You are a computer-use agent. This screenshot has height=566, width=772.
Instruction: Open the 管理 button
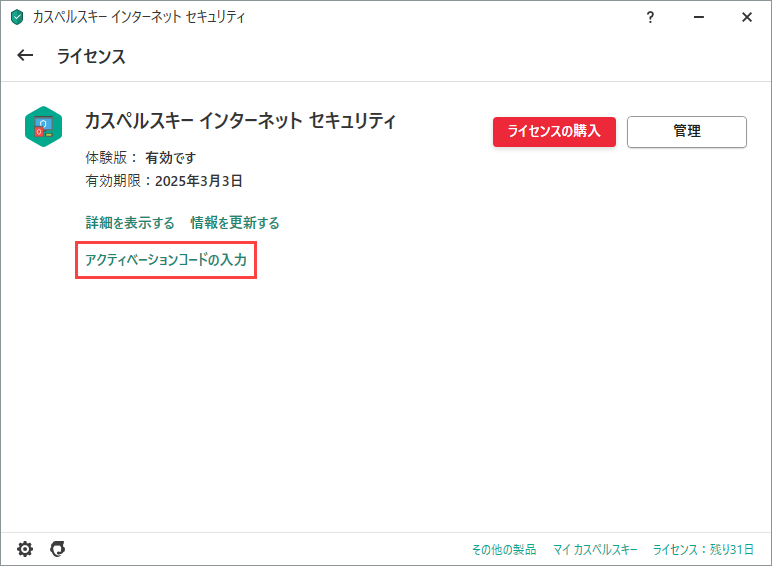[687, 131]
